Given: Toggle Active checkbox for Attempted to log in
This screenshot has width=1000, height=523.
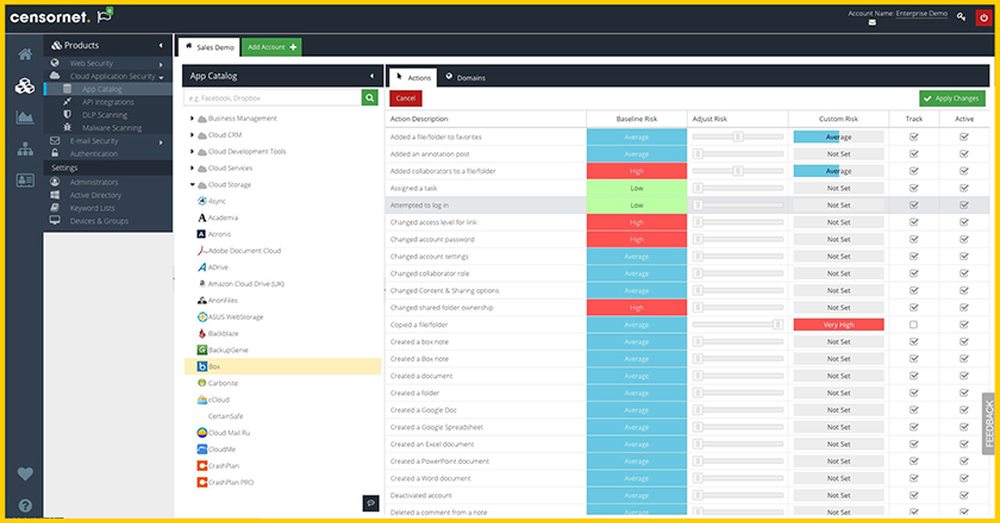Looking at the screenshot, I should click(x=964, y=205).
